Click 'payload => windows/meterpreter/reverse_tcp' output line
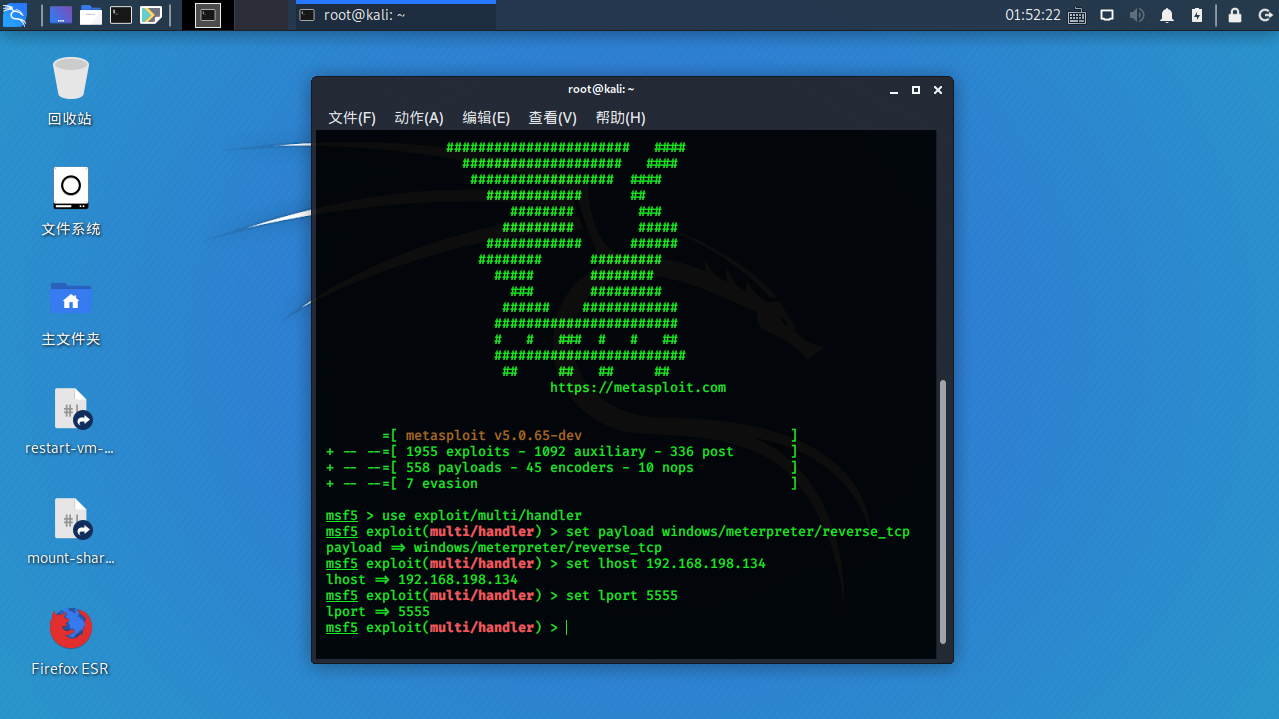1279x719 pixels. point(494,547)
